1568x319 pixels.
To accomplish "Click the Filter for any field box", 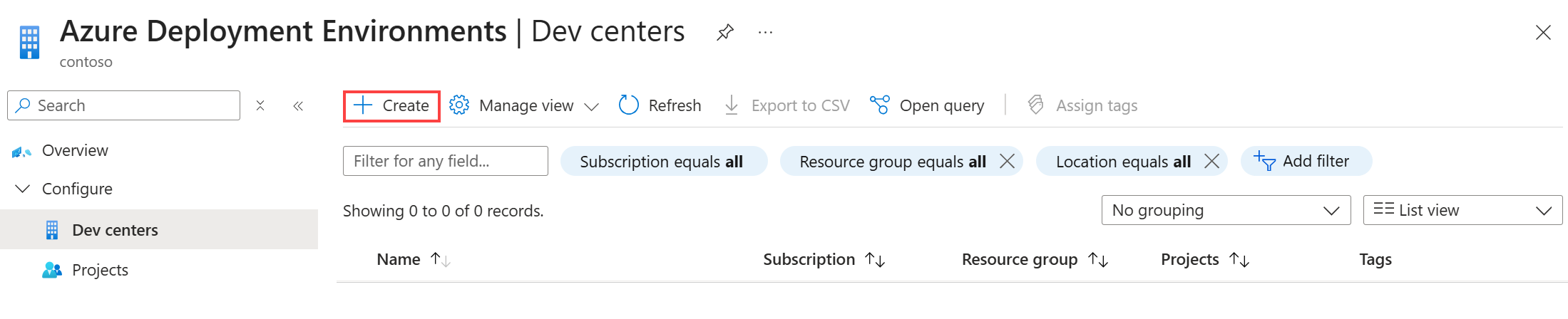I will tap(445, 162).
